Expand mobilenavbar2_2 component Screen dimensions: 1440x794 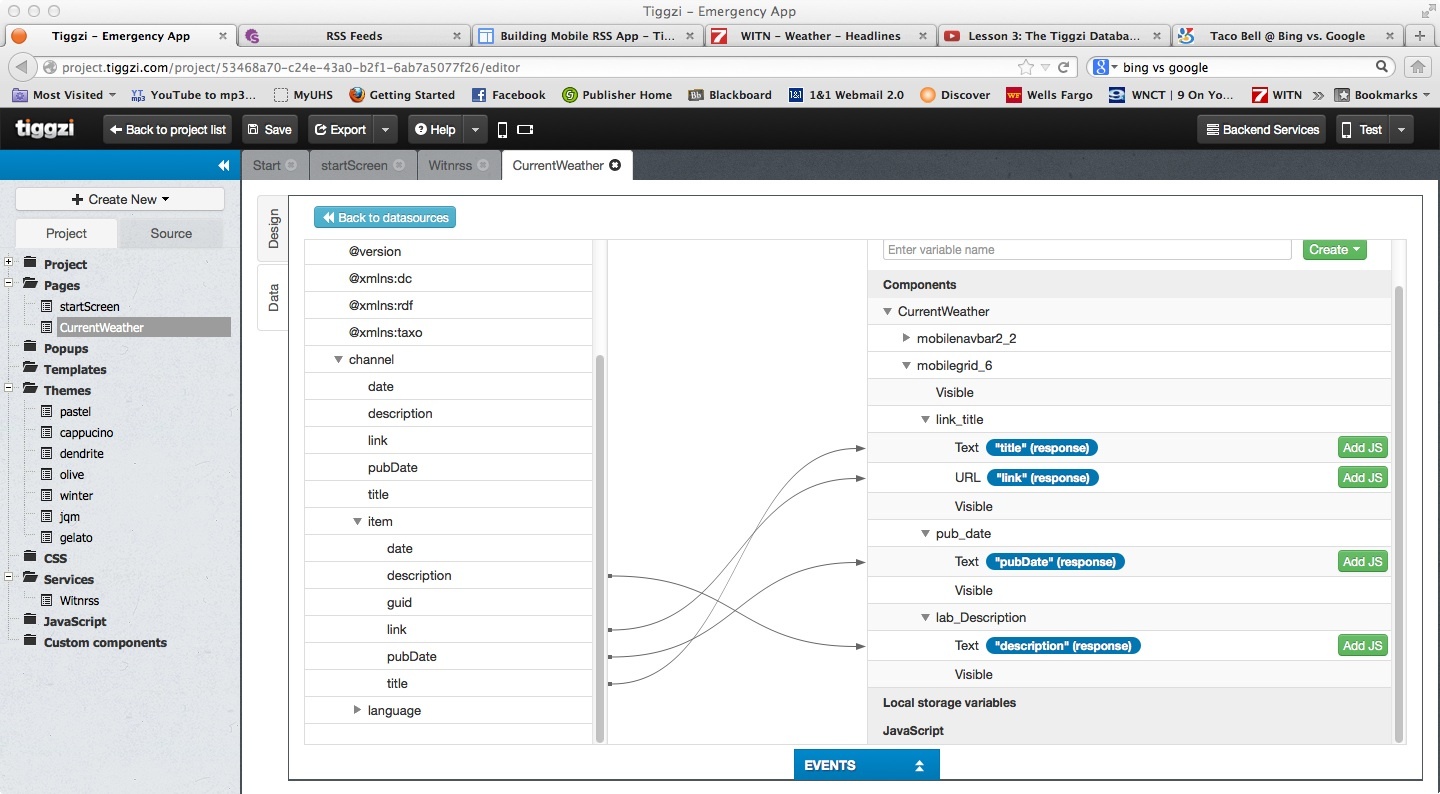(x=906, y=339)
